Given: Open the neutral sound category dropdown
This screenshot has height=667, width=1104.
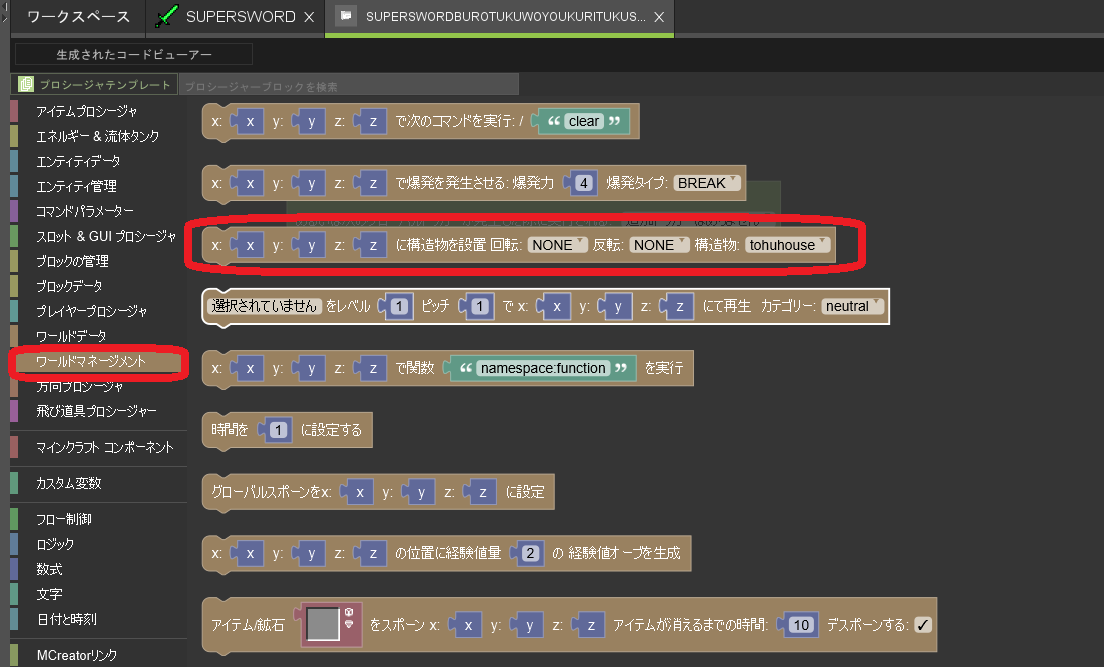Looking at the screenshot, I should [x=851, y=306].
